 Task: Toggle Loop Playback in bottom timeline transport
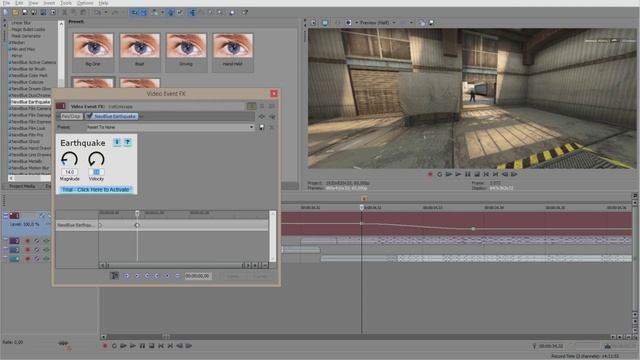click(114, 346)
